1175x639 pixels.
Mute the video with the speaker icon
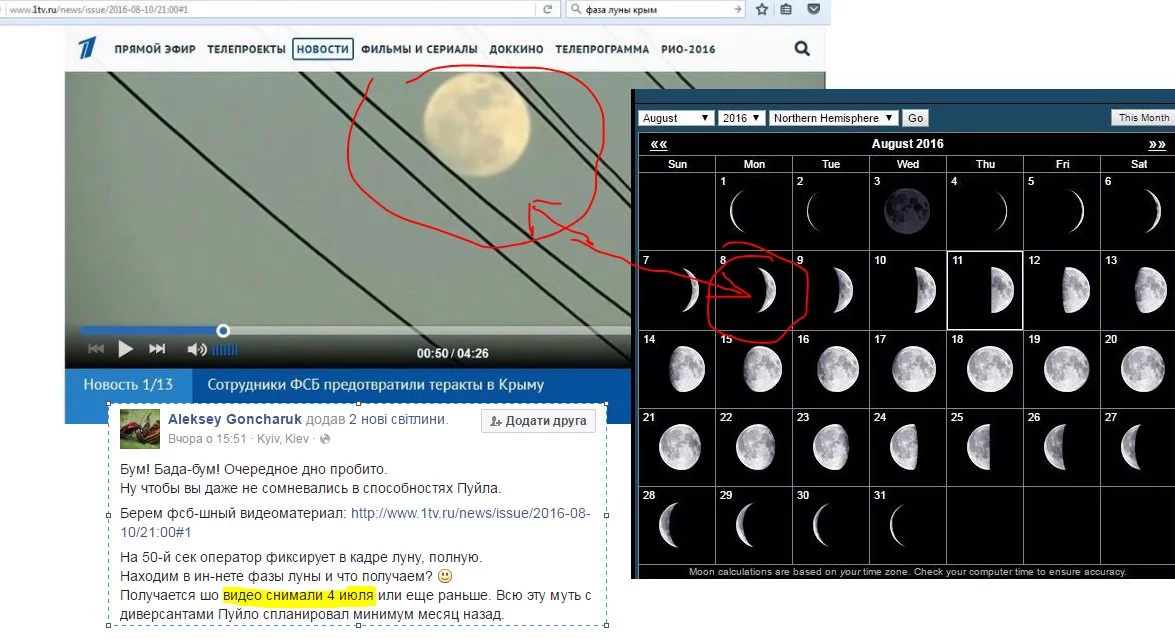pyautogui.click(x=196, y=349)
